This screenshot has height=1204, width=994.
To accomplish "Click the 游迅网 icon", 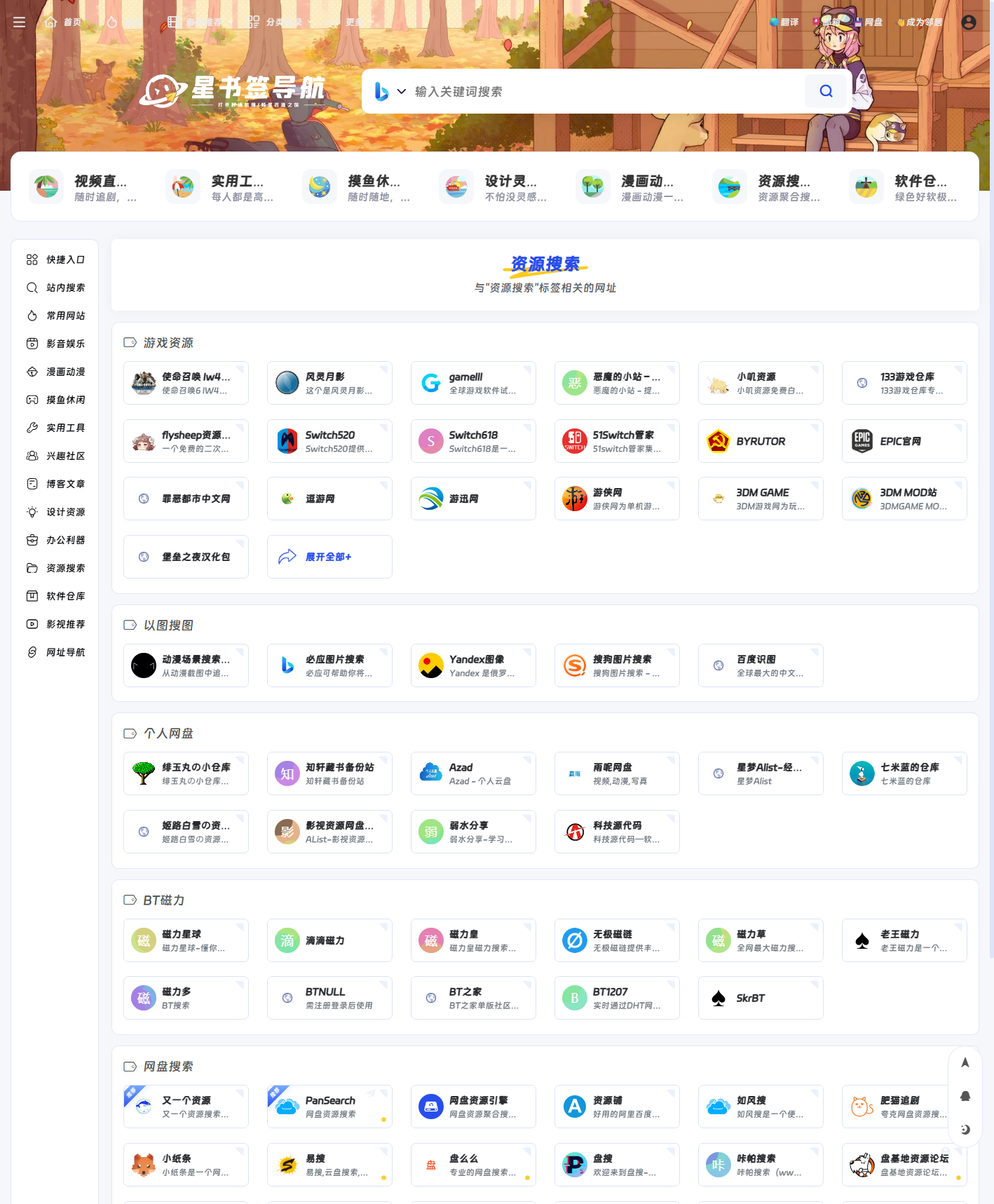I will (431, 499).
